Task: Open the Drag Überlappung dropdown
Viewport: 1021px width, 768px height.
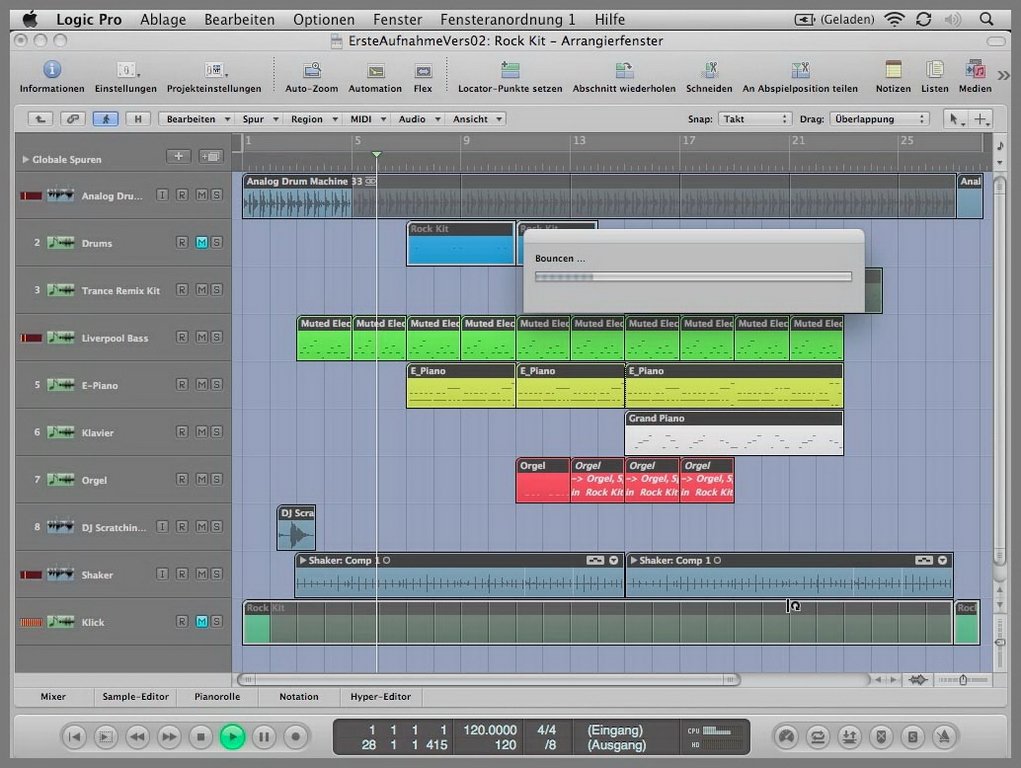Action: pos(878,119)
